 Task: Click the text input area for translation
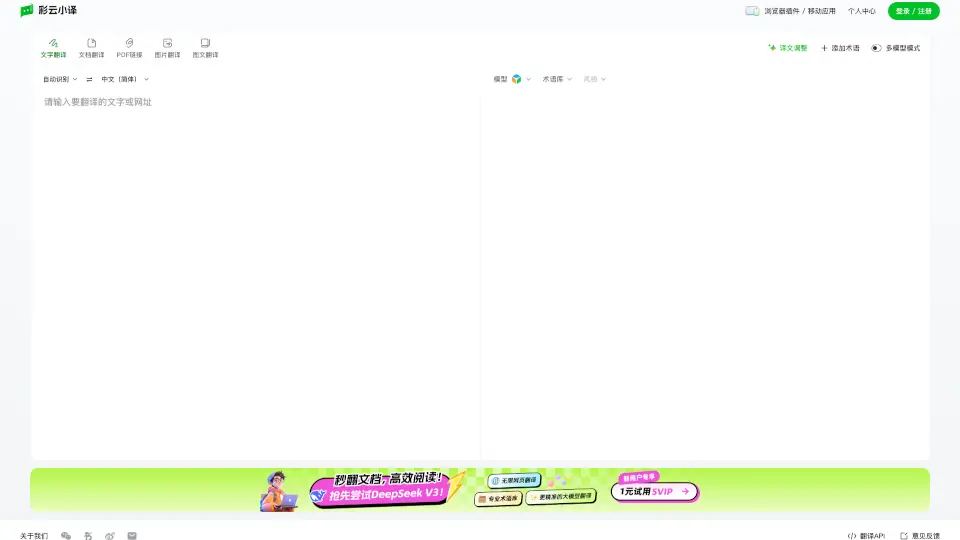pos(255,270)
